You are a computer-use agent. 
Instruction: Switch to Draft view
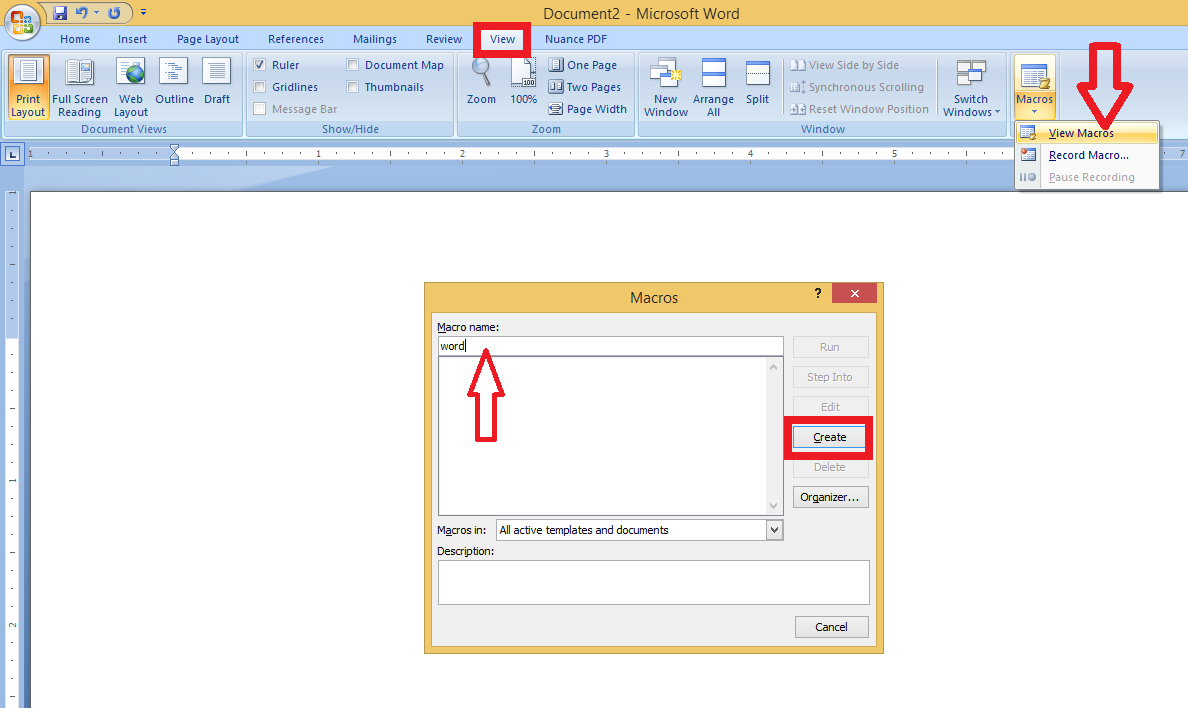tap(217, 82)
